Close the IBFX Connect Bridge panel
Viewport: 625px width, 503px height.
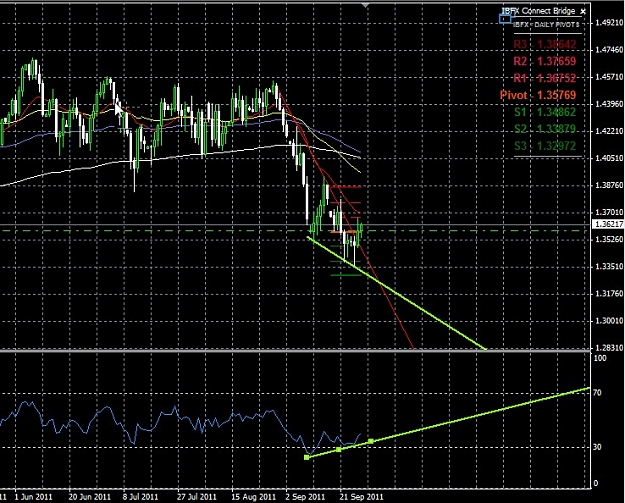(x=583, y=12)
